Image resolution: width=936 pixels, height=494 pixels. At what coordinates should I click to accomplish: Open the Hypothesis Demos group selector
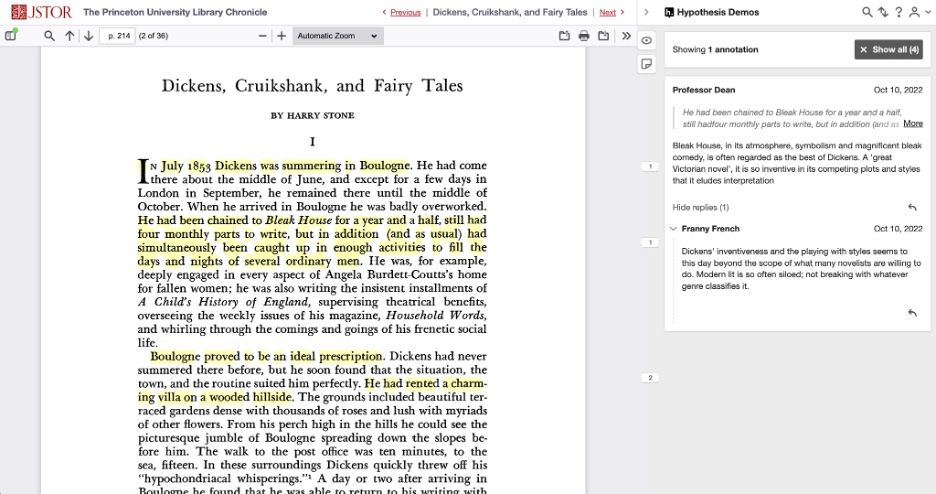(712, 12)
